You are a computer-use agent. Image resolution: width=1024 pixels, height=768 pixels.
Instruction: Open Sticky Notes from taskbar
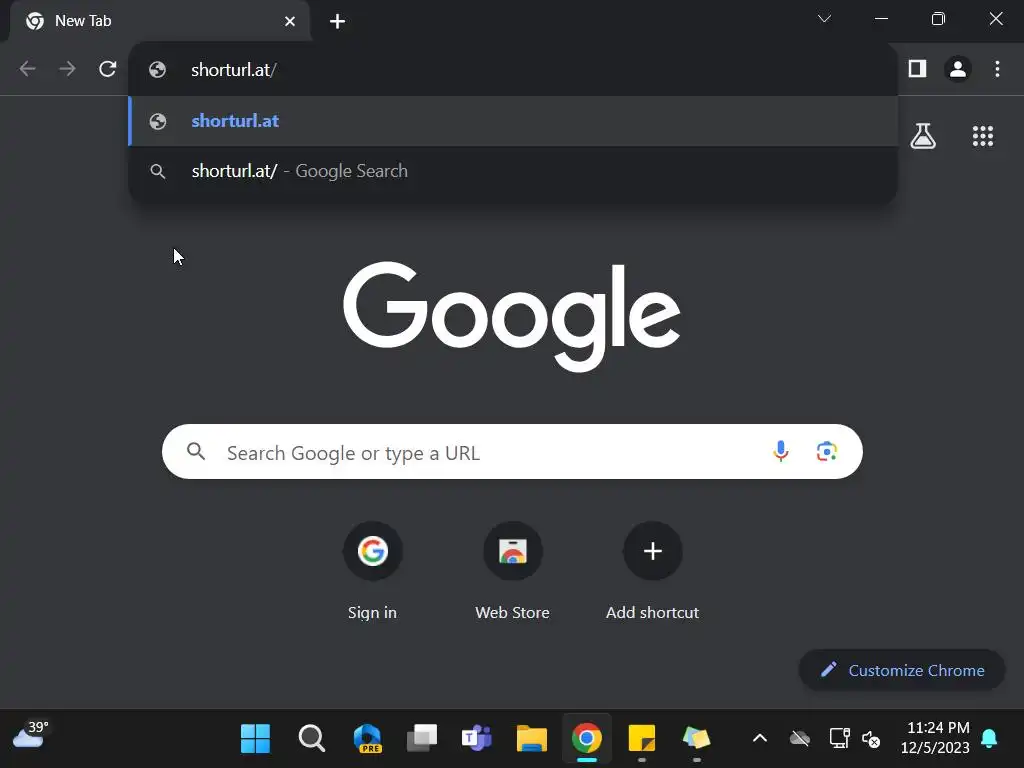(641, 739)
